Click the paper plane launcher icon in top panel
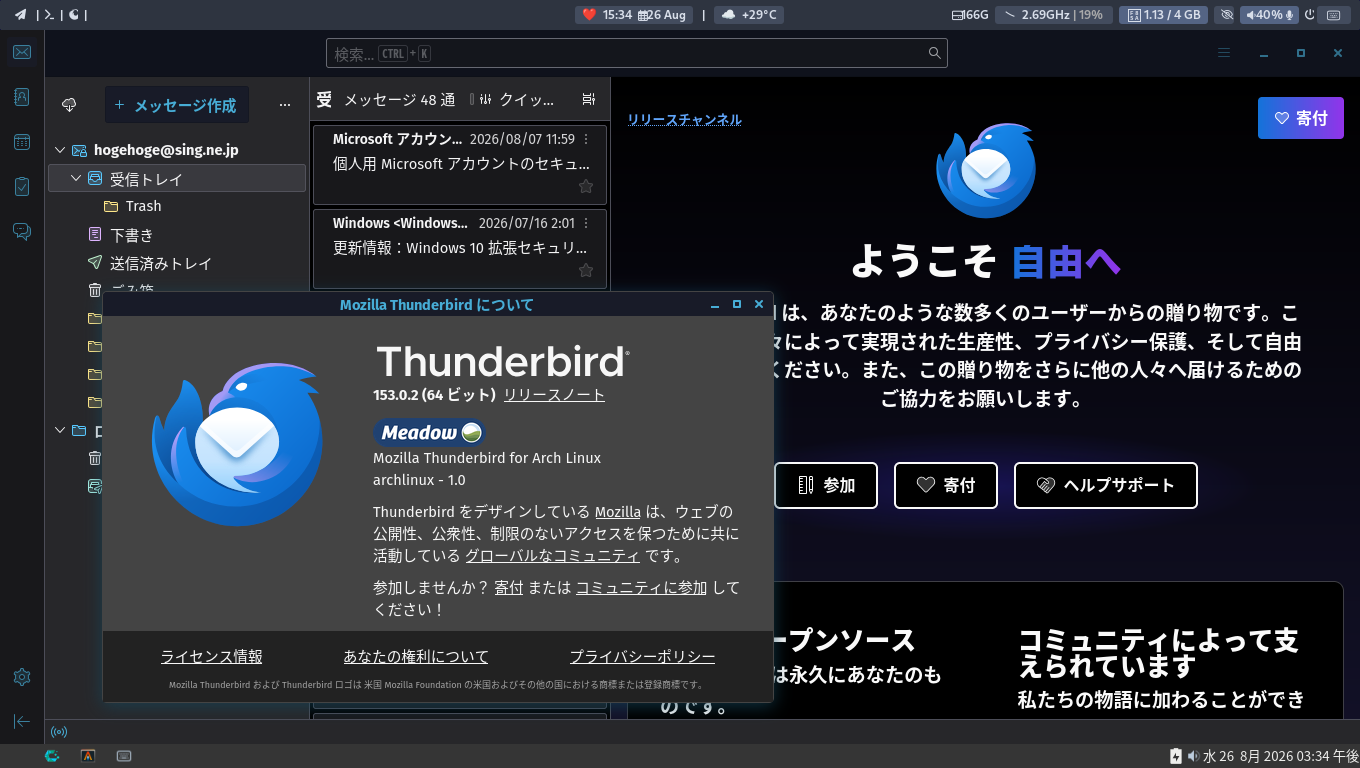Screen dimensions: 1360x768 tap(20, 14)
